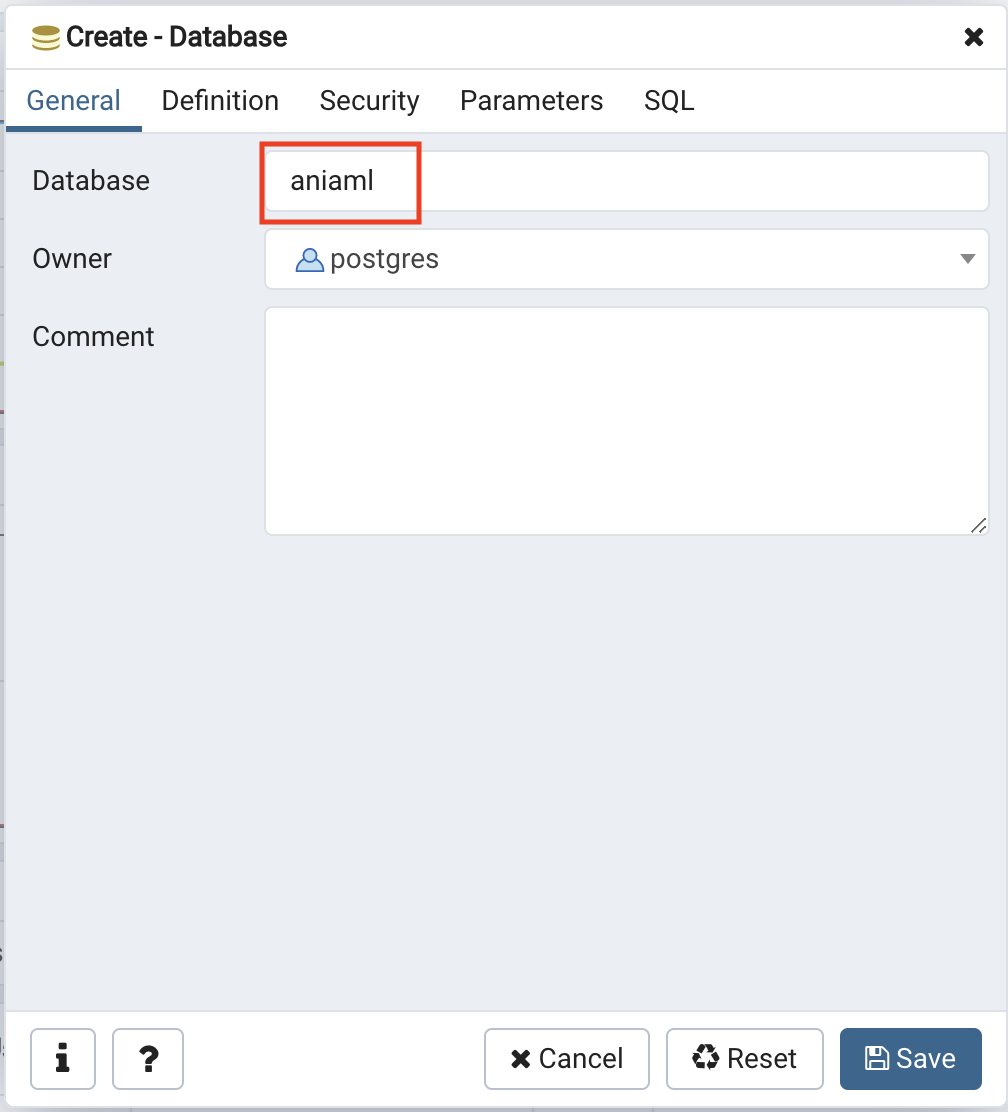Click the postgres user icon in Owner
Image resolution: width=1008 pixels, height=1112 pixels.
tap(309, 260)
